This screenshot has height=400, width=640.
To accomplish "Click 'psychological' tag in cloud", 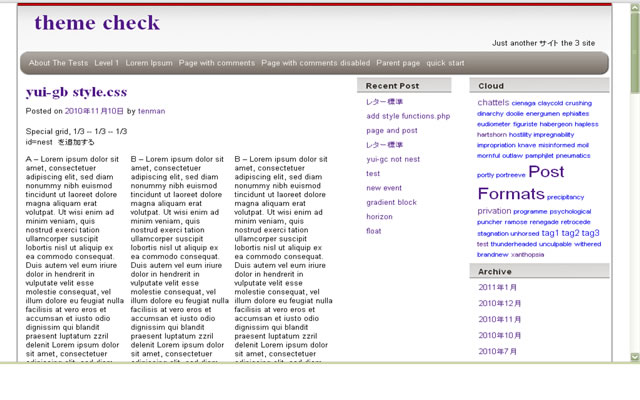I will (570, 211).
